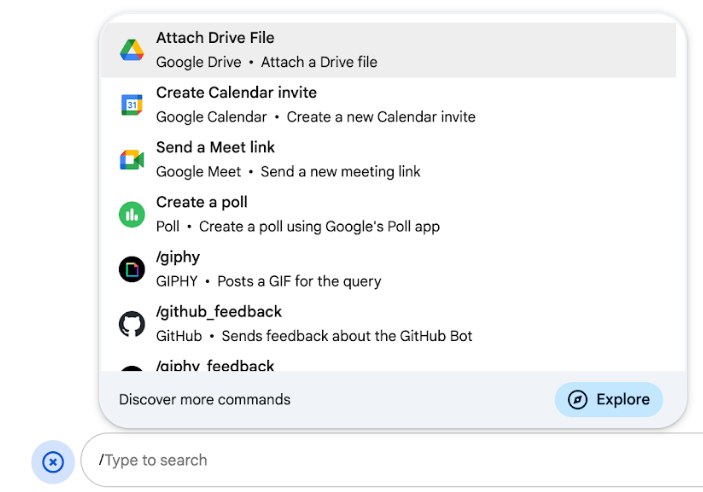Pick the /github_feedback command

click(x=219, y=312)
